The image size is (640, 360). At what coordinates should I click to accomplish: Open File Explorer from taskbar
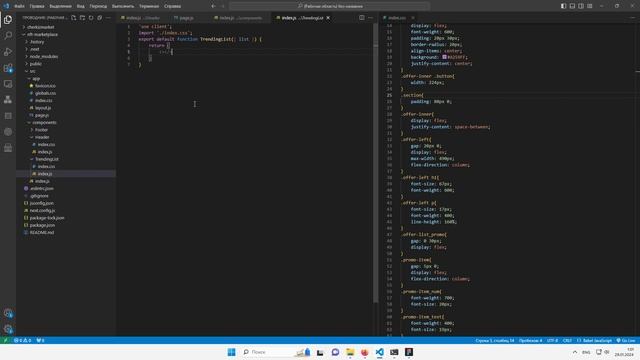click(x=350, y=352)
